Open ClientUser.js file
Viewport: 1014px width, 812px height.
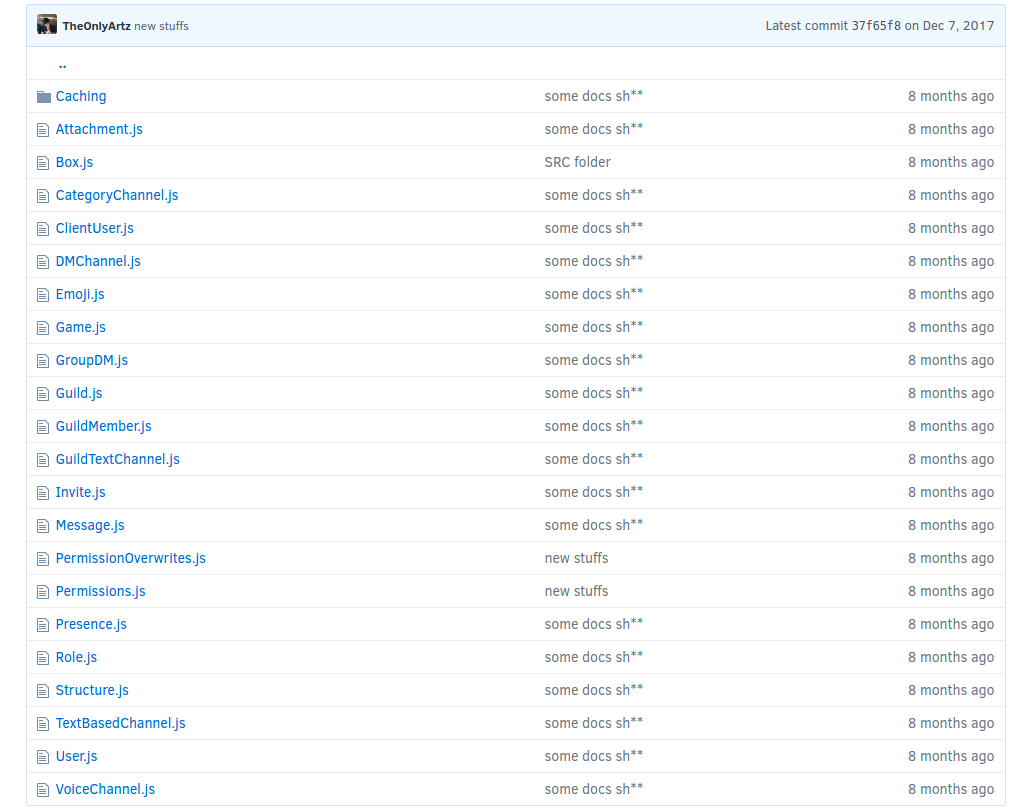pyautogui.click(x=94, y=228)
